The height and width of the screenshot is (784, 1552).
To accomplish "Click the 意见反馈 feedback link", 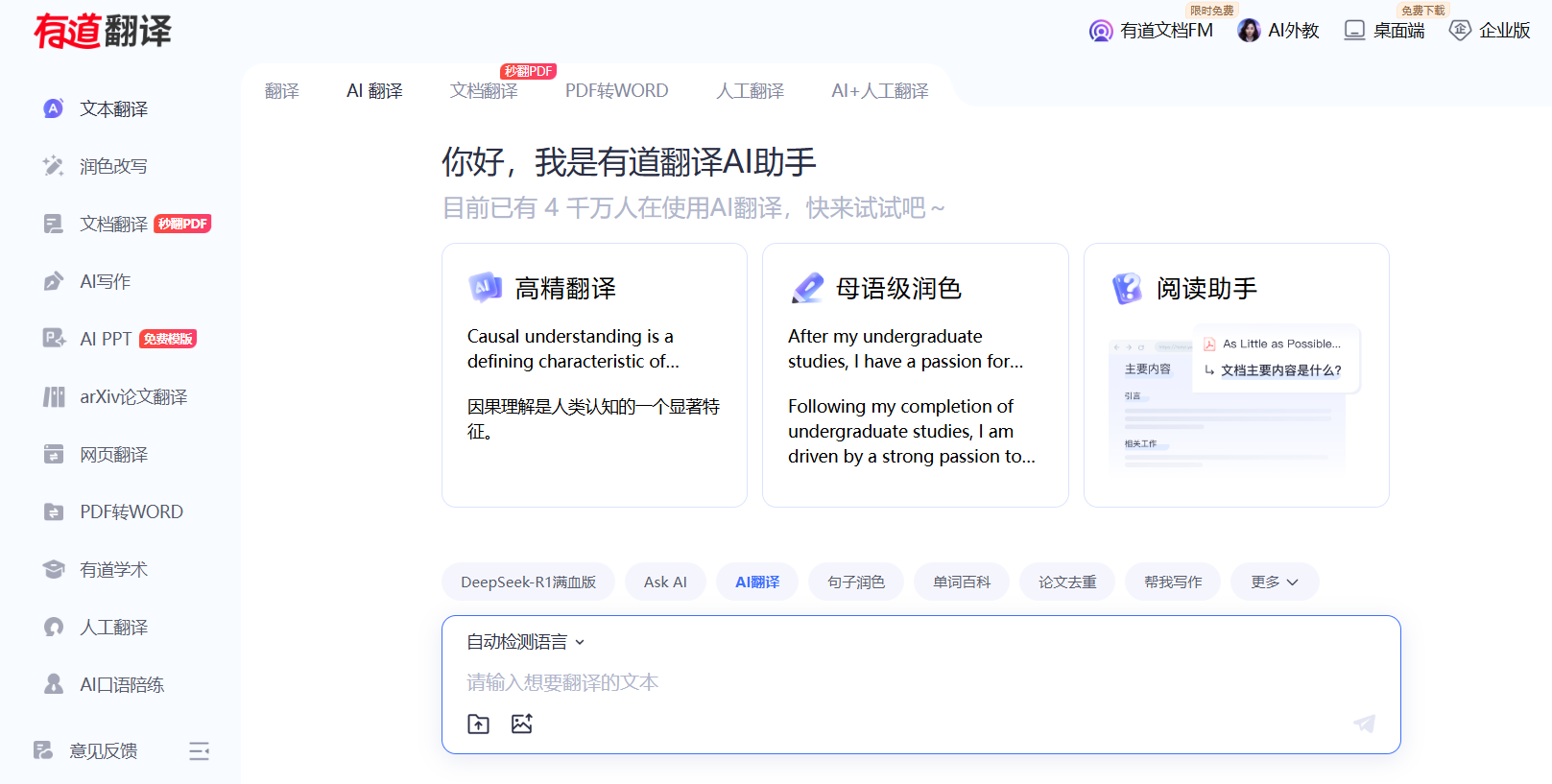I will (x=103, y=751).
